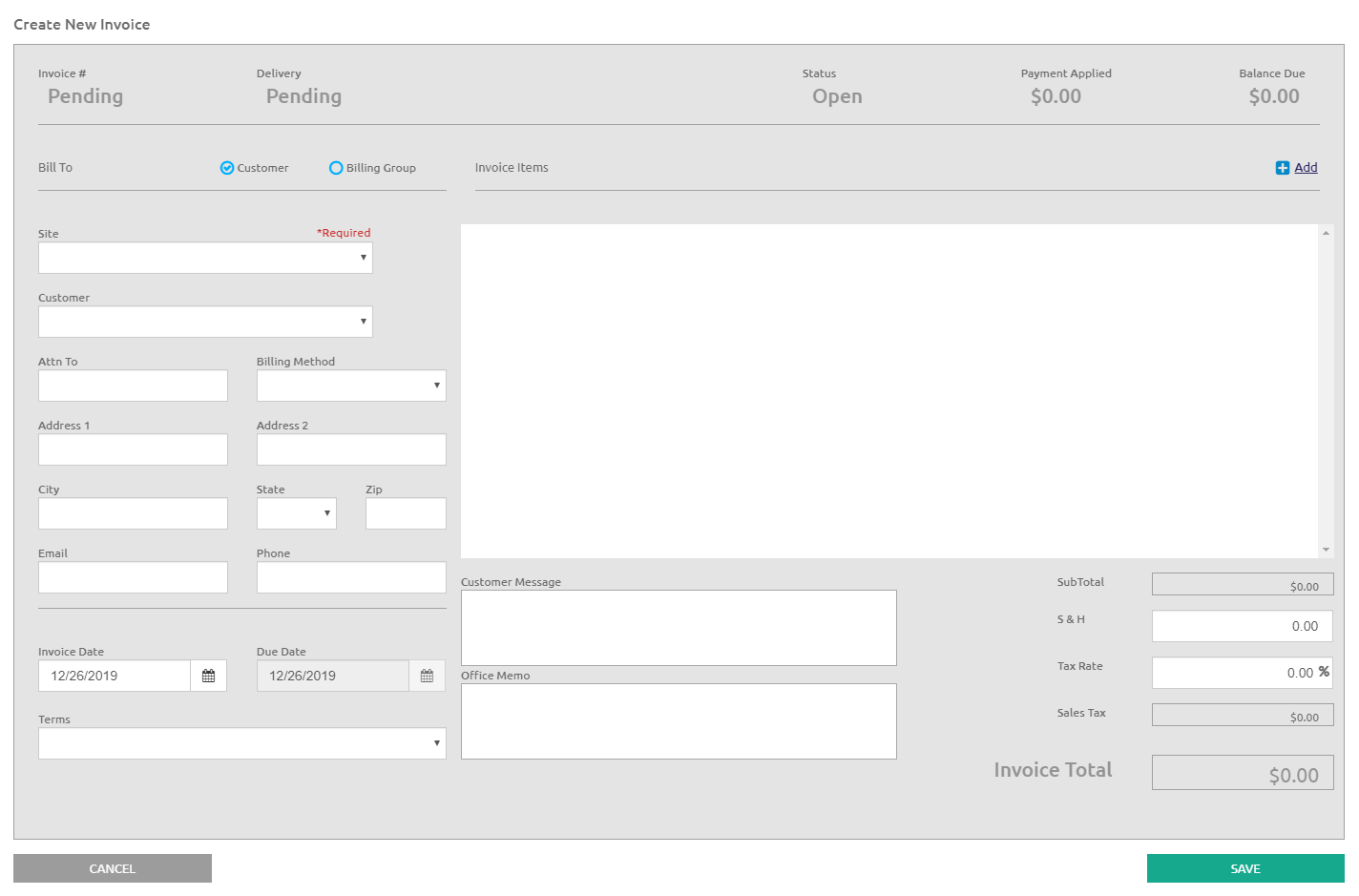1359x896 pixels.
Task: Click the Site dropdown arrow
Action: (x=363, y=258)
